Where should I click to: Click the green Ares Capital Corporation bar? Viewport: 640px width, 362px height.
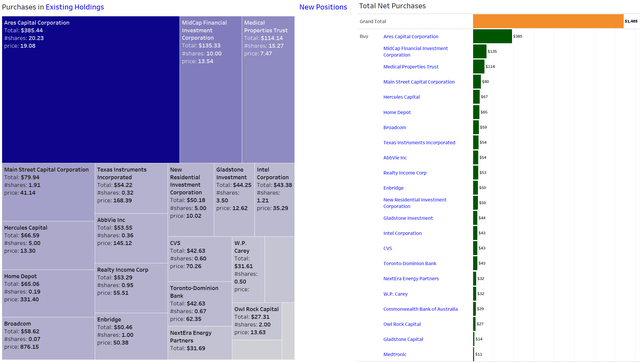point(493,36)
